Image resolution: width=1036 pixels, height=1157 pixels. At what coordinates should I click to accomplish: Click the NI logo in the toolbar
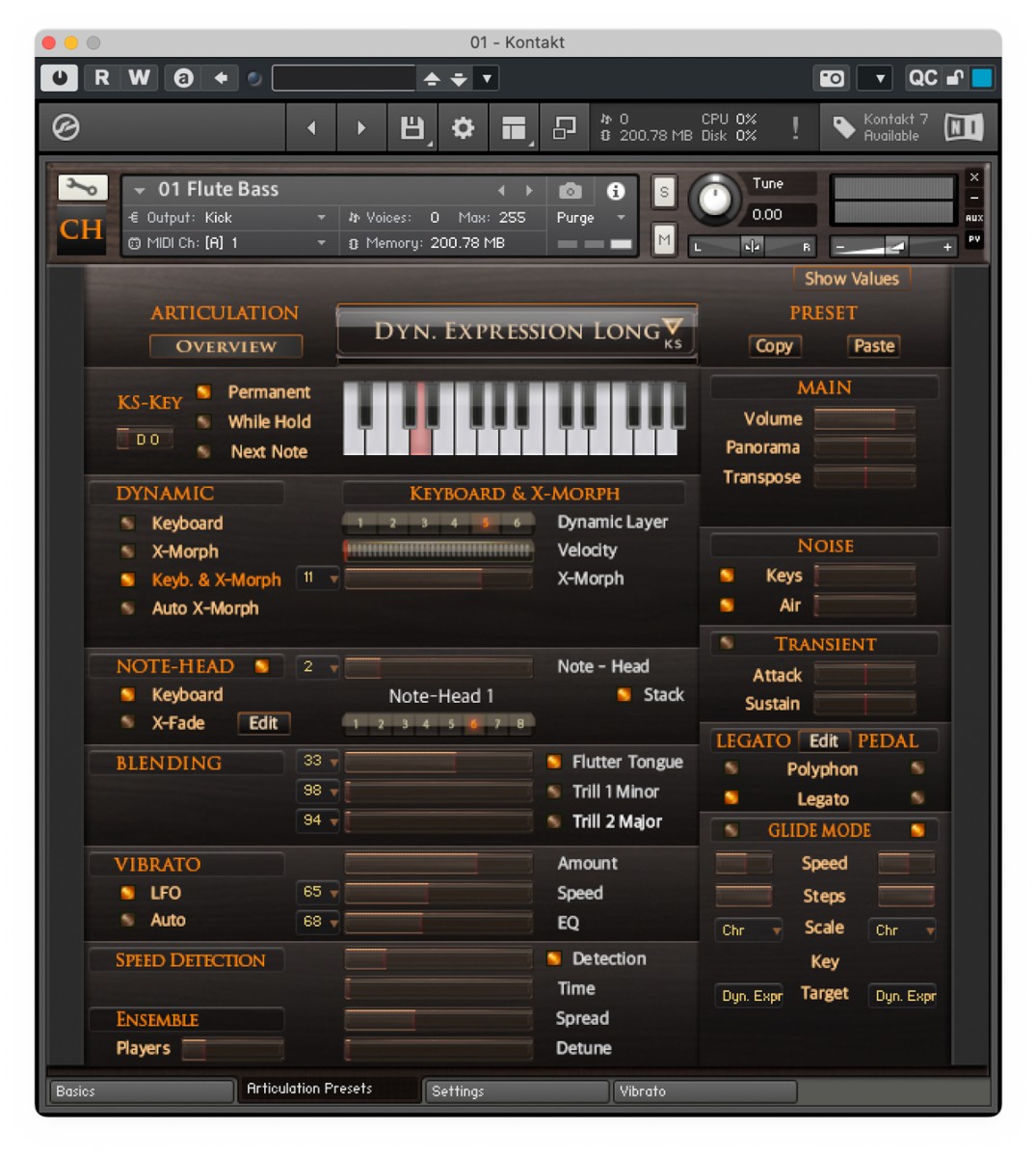963,125
